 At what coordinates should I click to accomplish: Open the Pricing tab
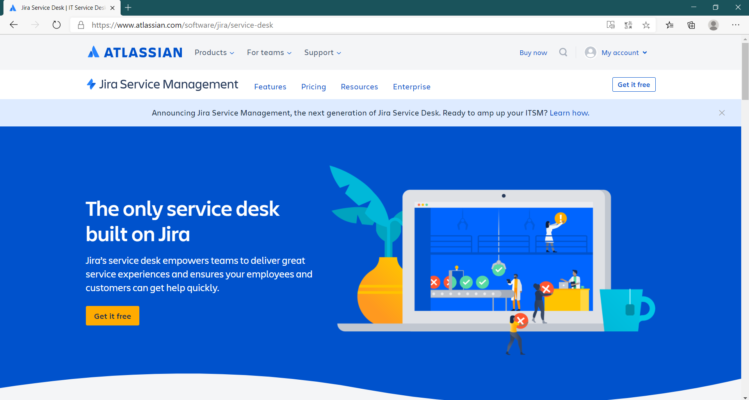[313, 86]
